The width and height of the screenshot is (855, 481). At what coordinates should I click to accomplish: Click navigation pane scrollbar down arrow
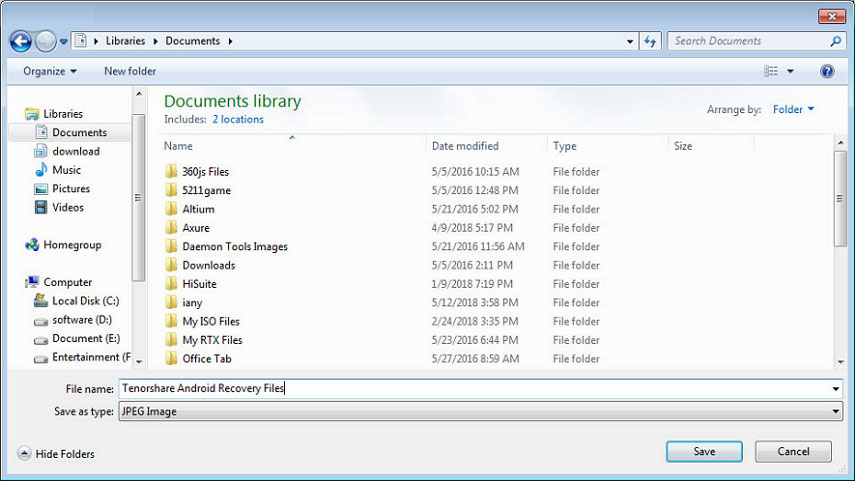click(x=139, y=361)
